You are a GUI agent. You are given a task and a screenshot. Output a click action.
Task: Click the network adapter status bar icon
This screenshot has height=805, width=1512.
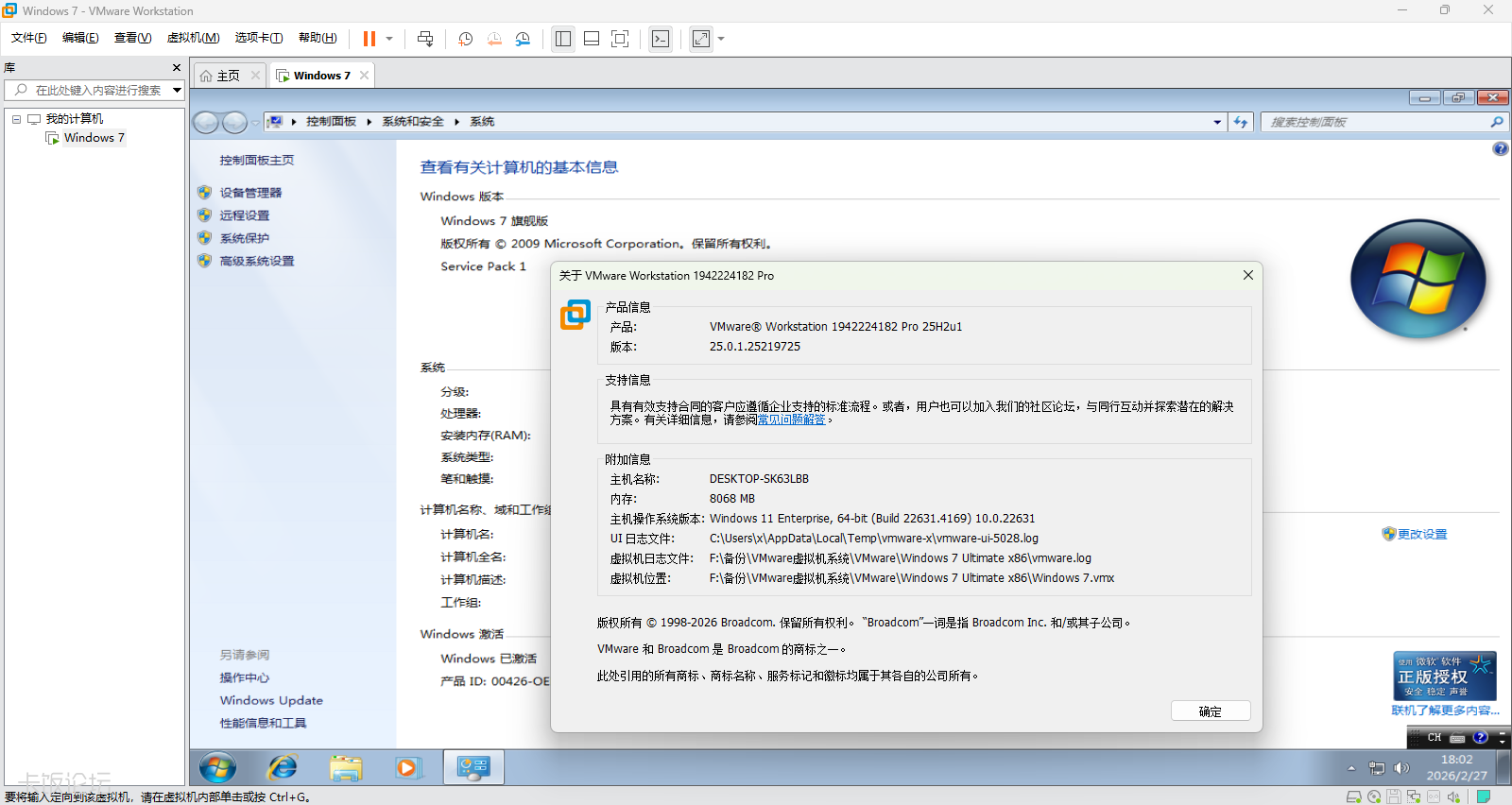[x=1414, y=796]
